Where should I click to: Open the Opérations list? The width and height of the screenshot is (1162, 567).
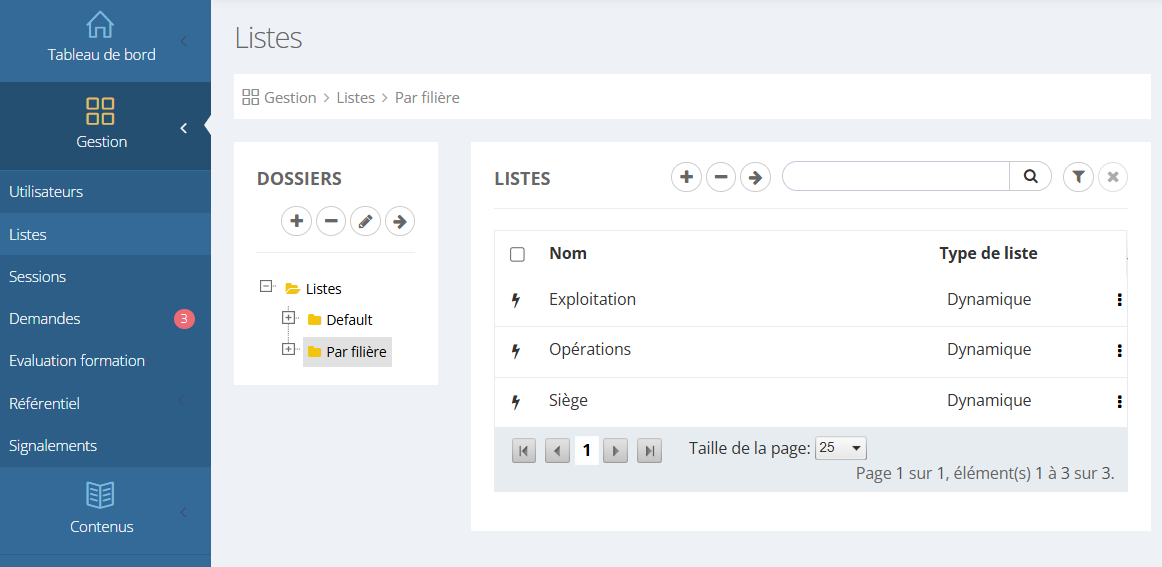590,350
